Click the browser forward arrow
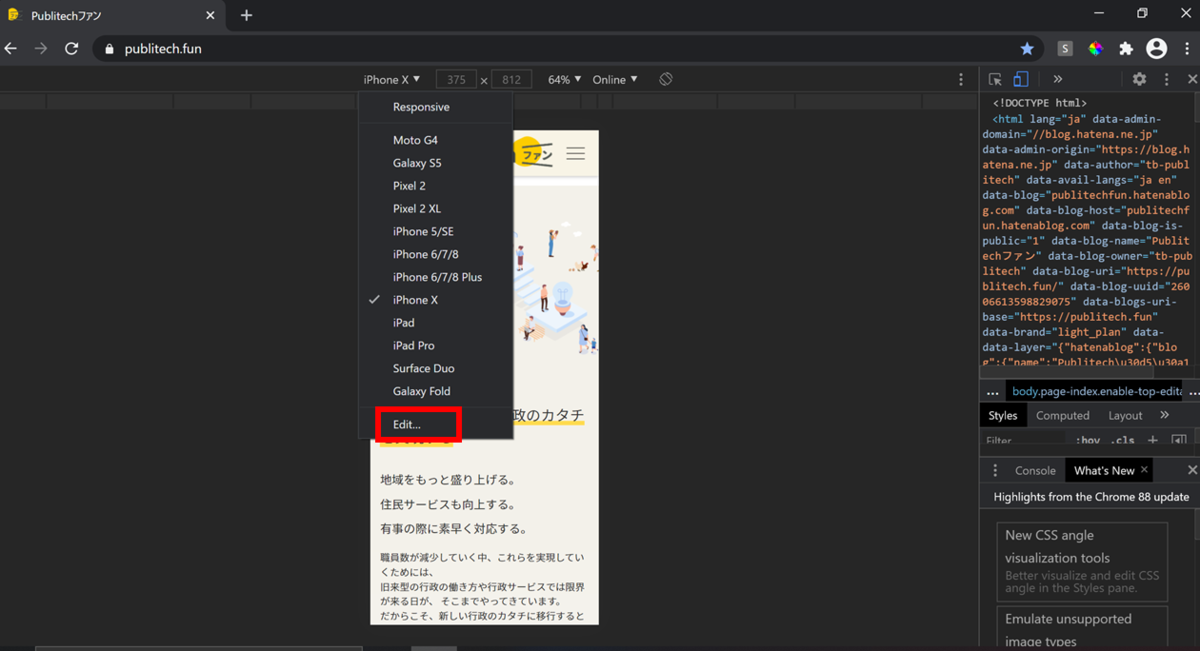This screenshot has width=1200, height=651. [41, 48]
